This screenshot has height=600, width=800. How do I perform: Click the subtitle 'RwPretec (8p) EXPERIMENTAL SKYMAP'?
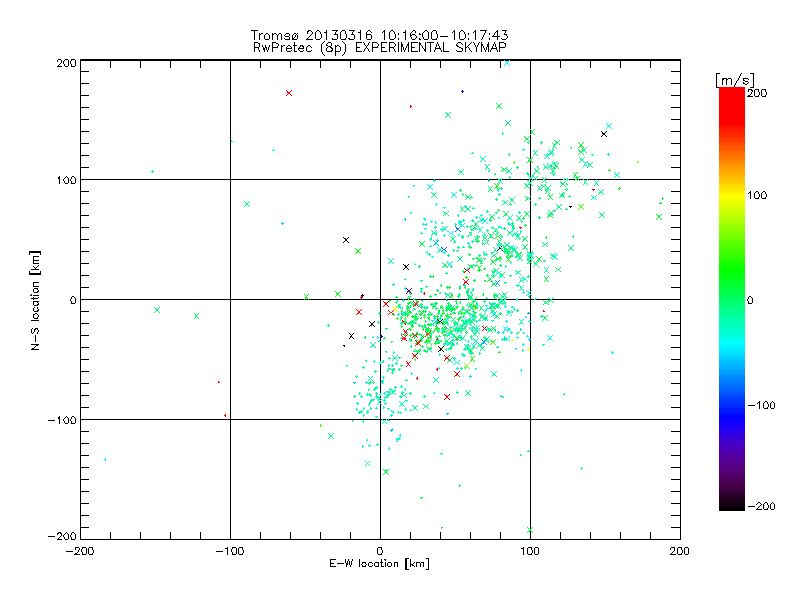380,48
